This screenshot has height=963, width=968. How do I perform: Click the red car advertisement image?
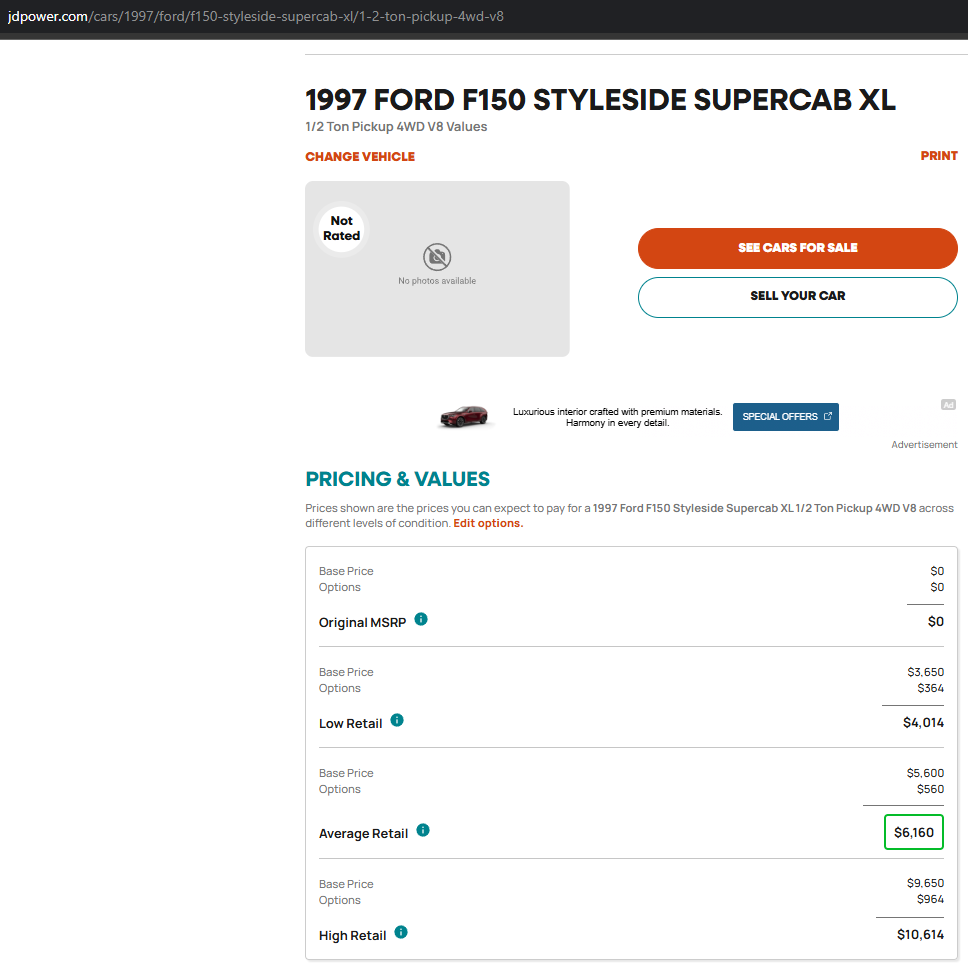point(464,417)
